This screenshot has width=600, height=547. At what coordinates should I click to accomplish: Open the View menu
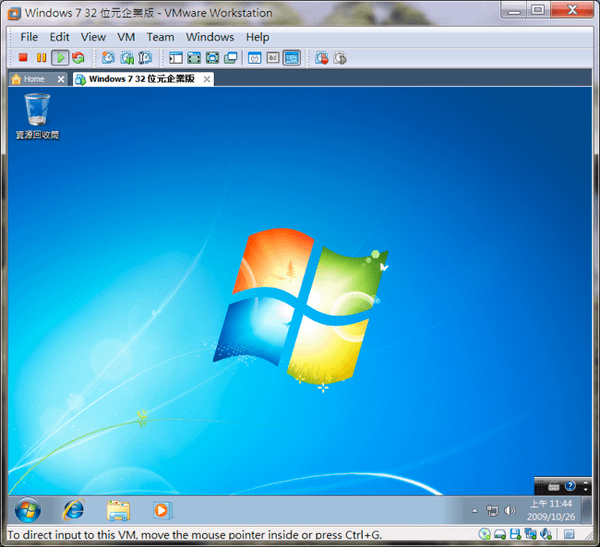pos(93,37)
